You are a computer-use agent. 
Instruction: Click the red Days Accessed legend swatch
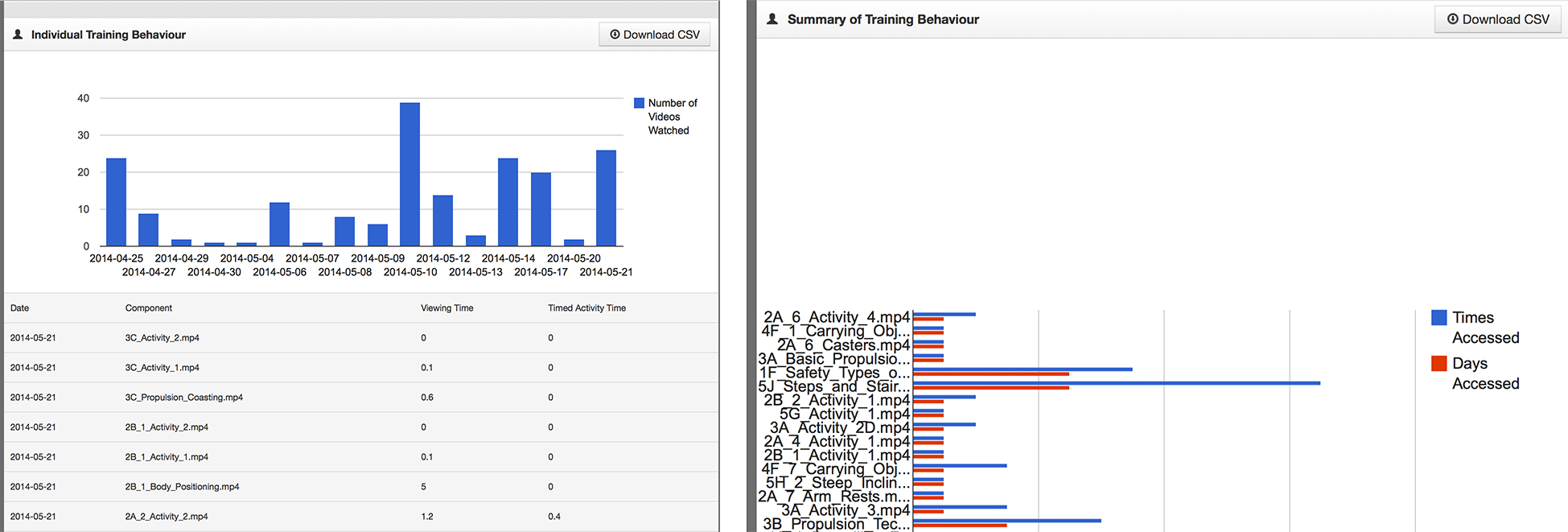pos(1439,364)
